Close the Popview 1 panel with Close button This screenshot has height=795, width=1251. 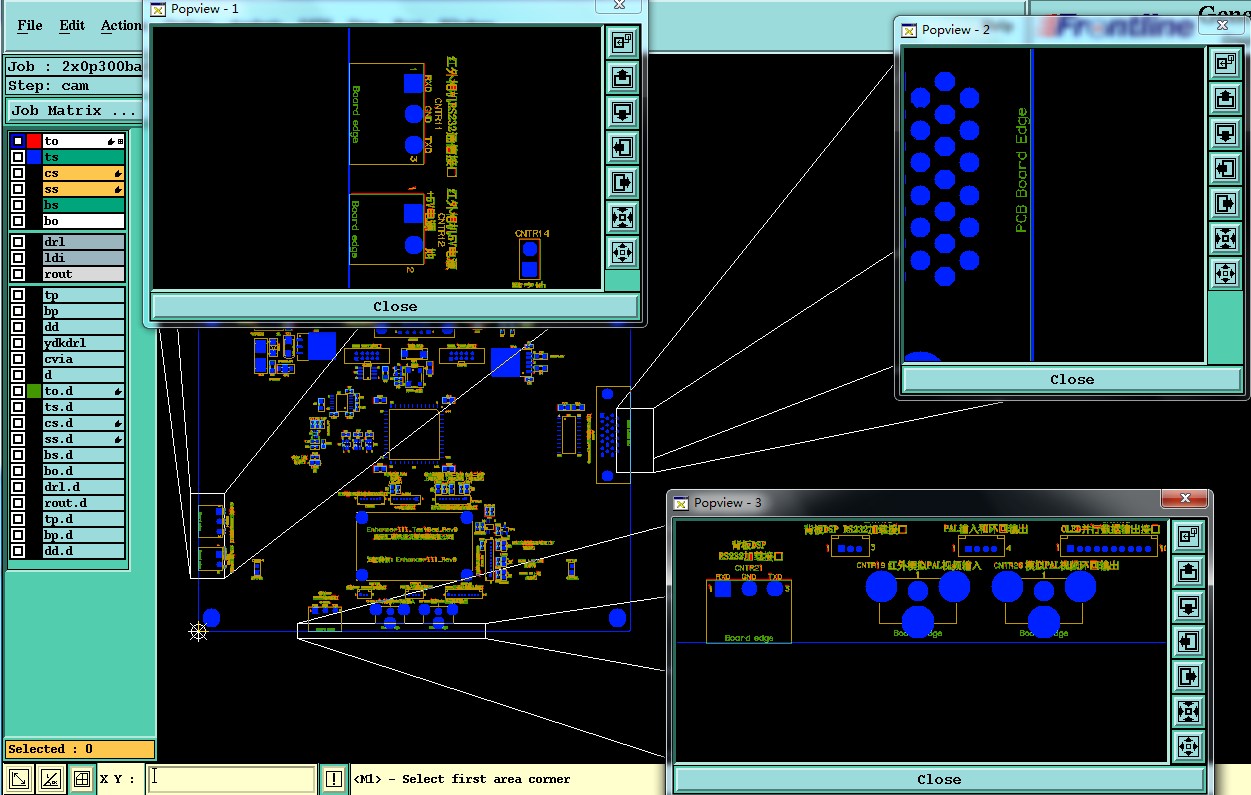pos(395,306)
